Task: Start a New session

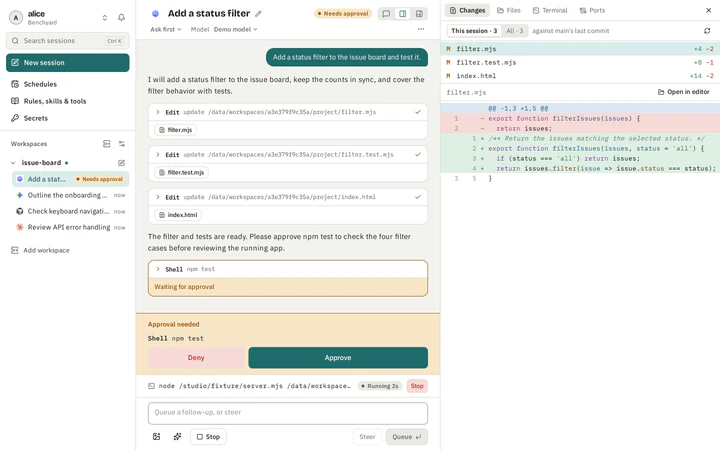Action: pyautogui.click(x=68, y=62)
